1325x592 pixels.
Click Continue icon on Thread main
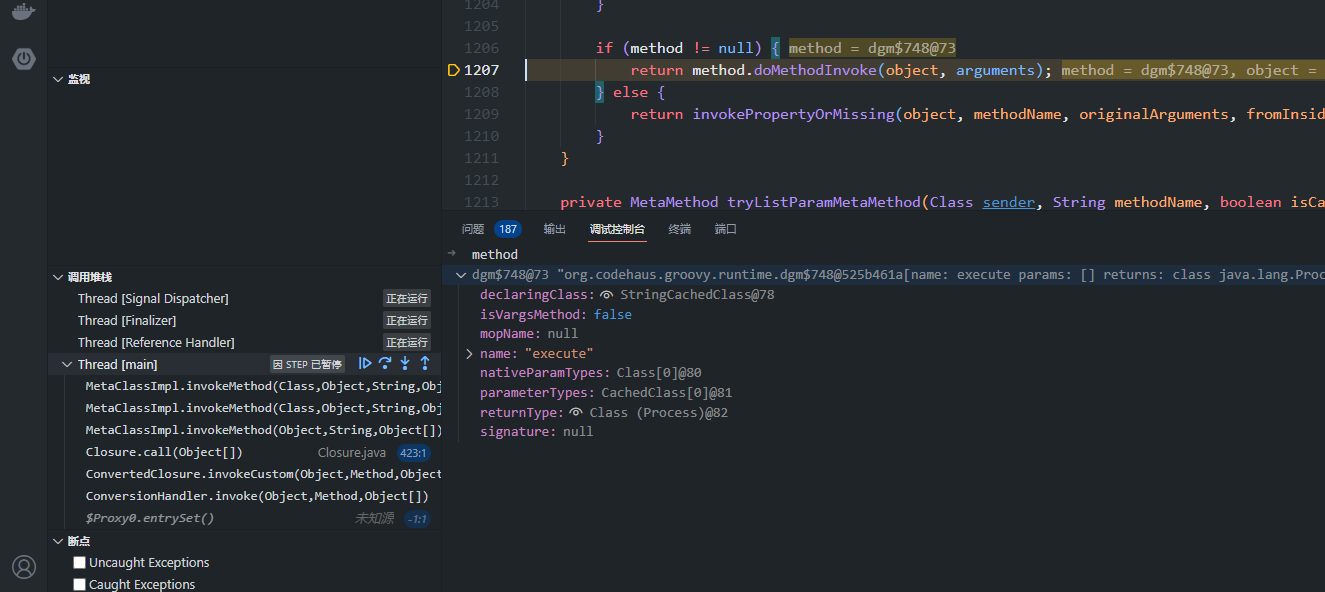click(x=365, y=364)
